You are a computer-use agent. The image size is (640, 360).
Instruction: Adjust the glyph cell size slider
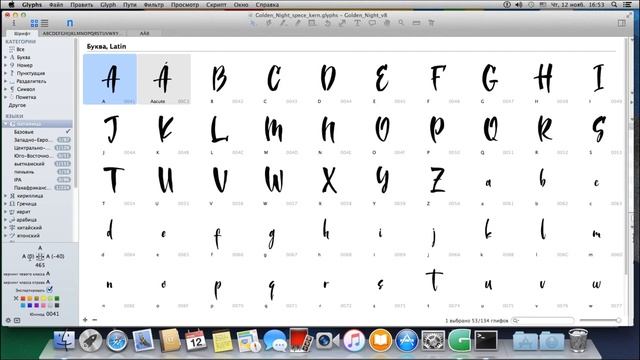pos(600,320)
